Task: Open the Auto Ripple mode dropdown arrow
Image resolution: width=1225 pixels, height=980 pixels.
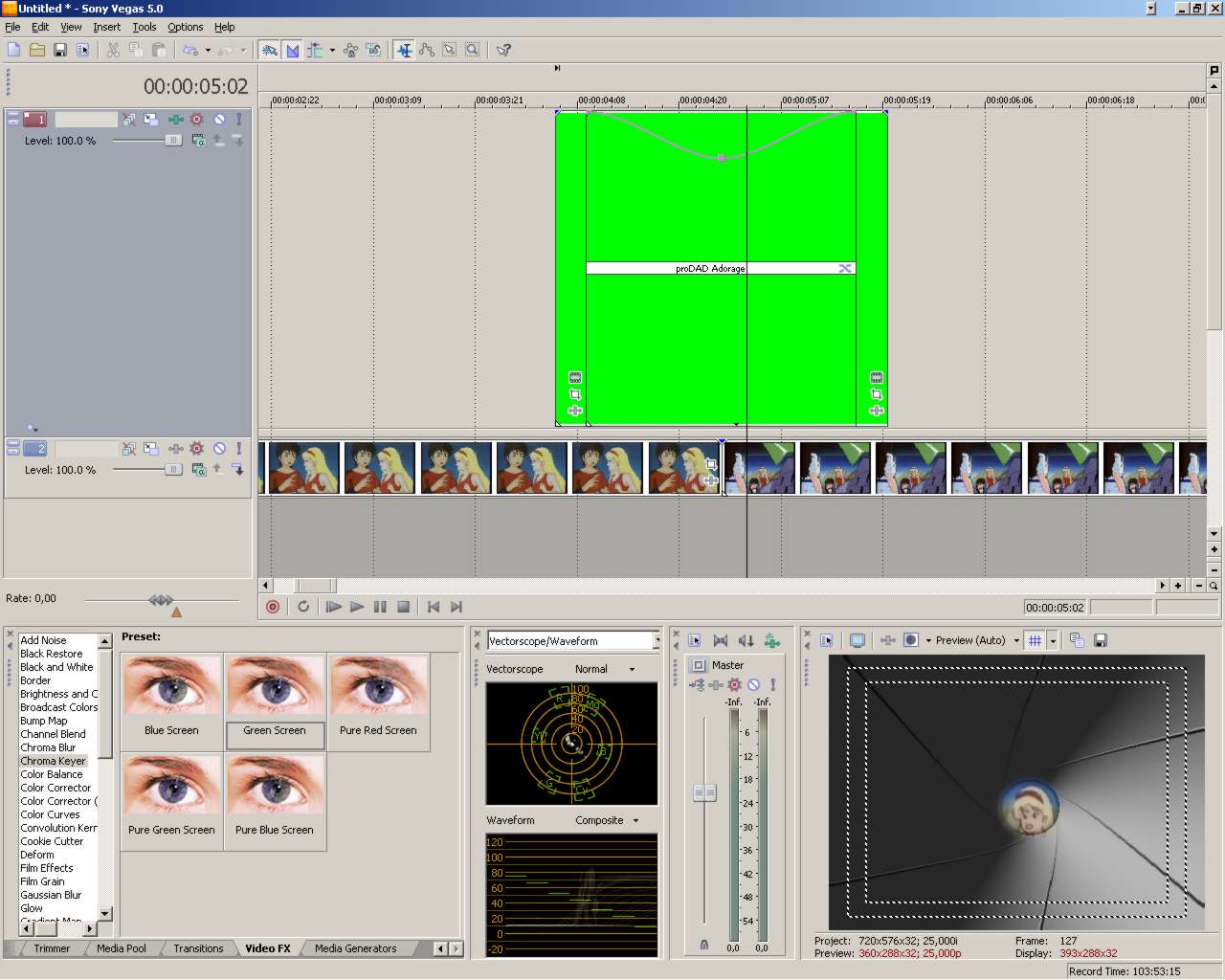Action: [x=332, y=50]
